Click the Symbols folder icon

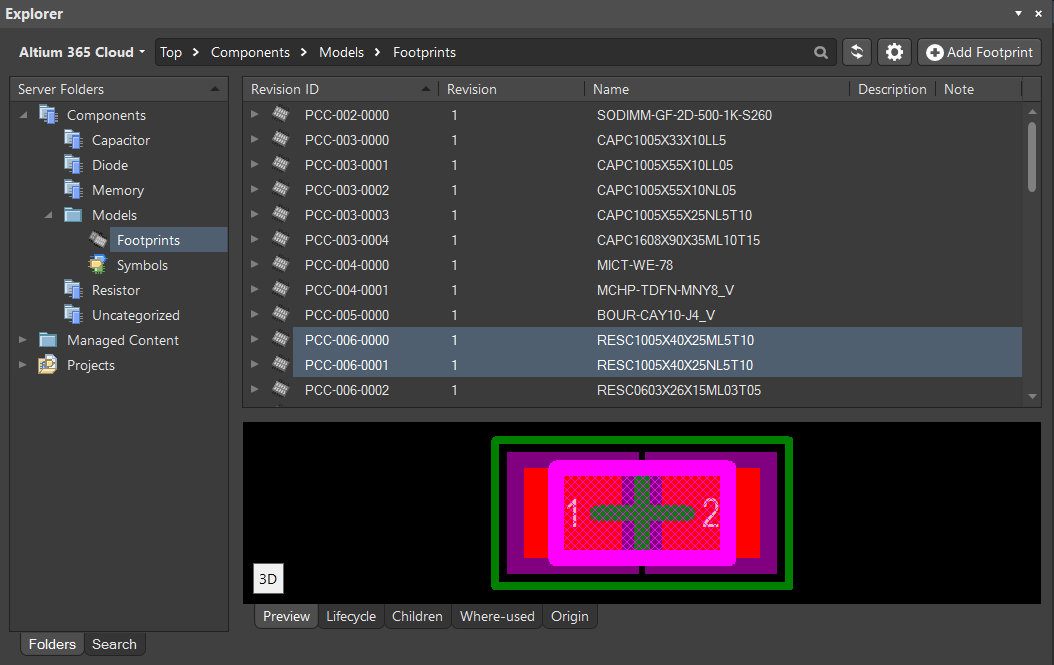pyautogui.click(x=98, y=265)
